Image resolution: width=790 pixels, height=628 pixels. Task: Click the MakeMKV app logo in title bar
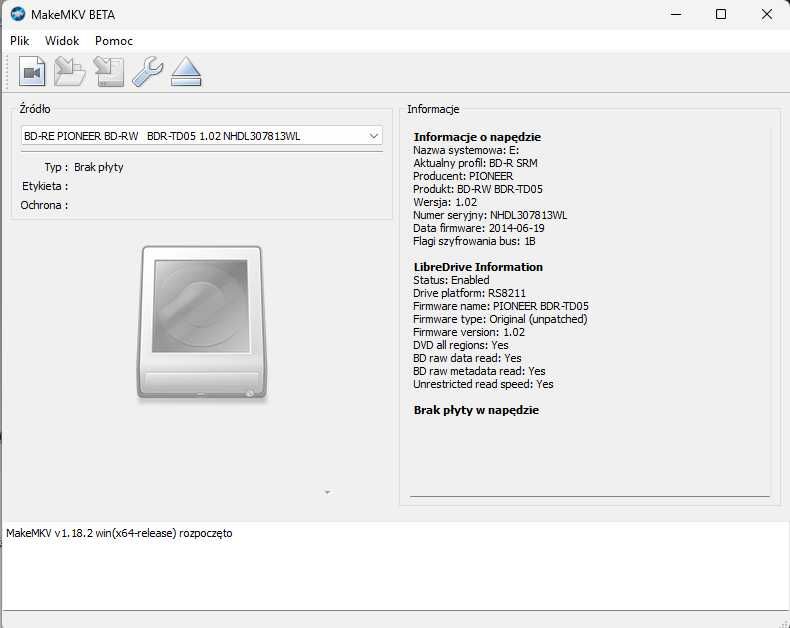pyautogui.click(x=18, y=14)
